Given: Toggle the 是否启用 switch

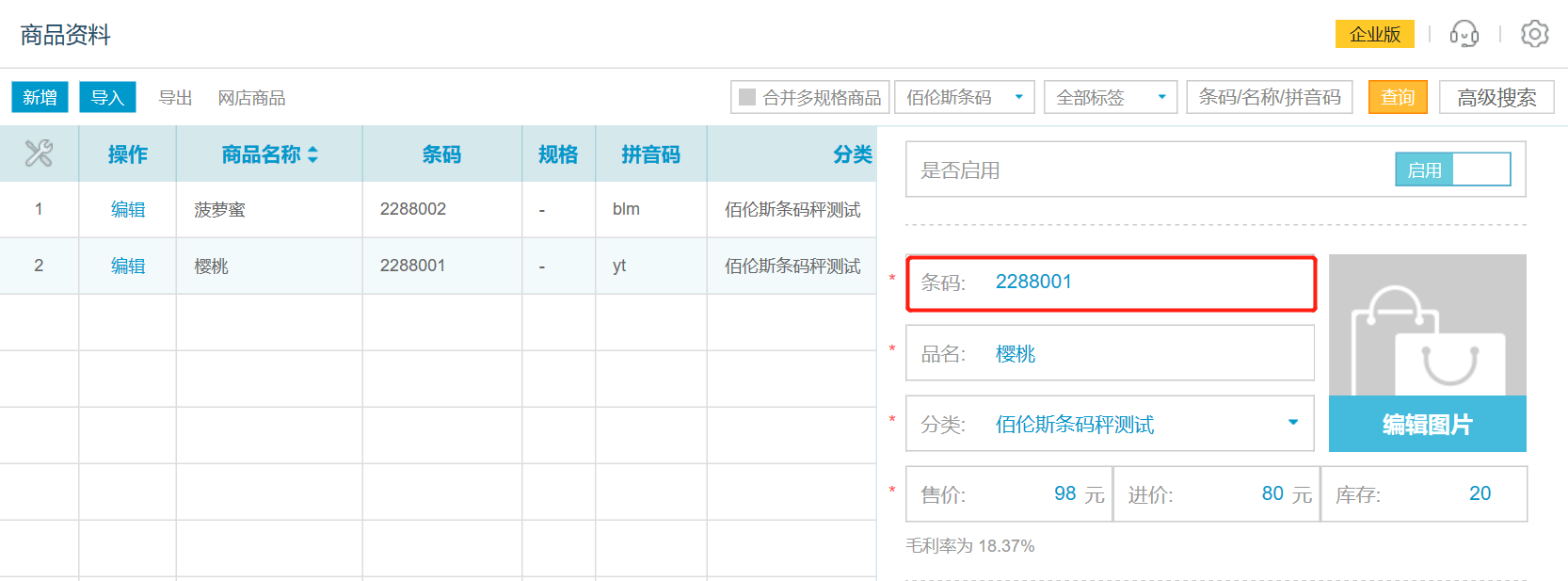Looking at the screenshot, I should [x=1452, y=169].
